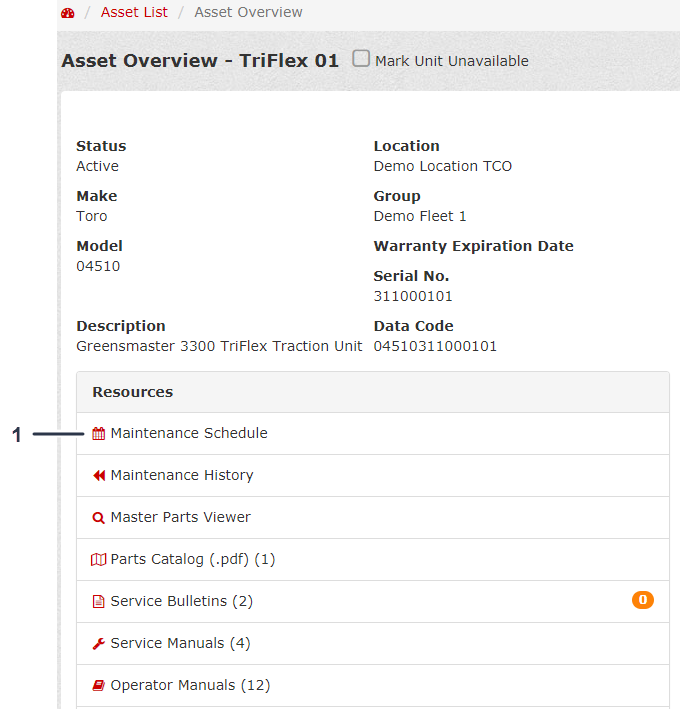Viewport: 680px width, 709px height.
Task: Click the Master Parts Viewer magnifier icon
Action: (99, 518)
